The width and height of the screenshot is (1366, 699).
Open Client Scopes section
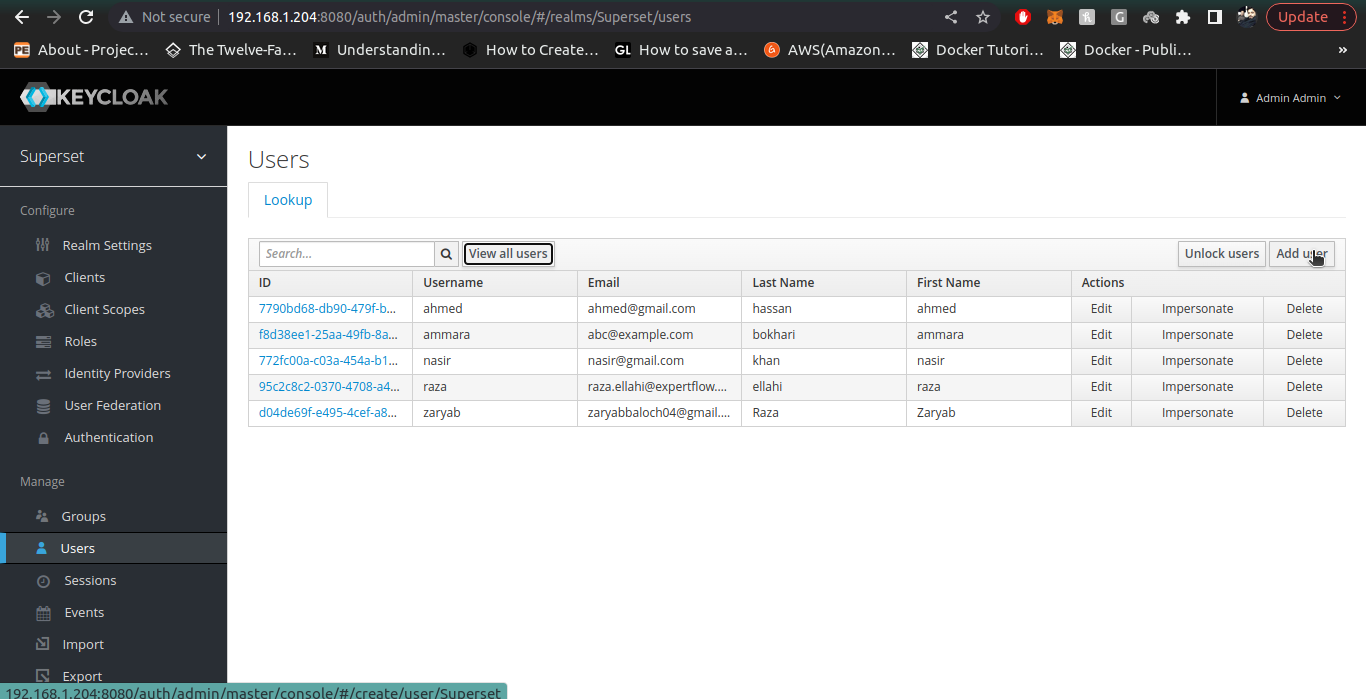(x=43, y=309)
